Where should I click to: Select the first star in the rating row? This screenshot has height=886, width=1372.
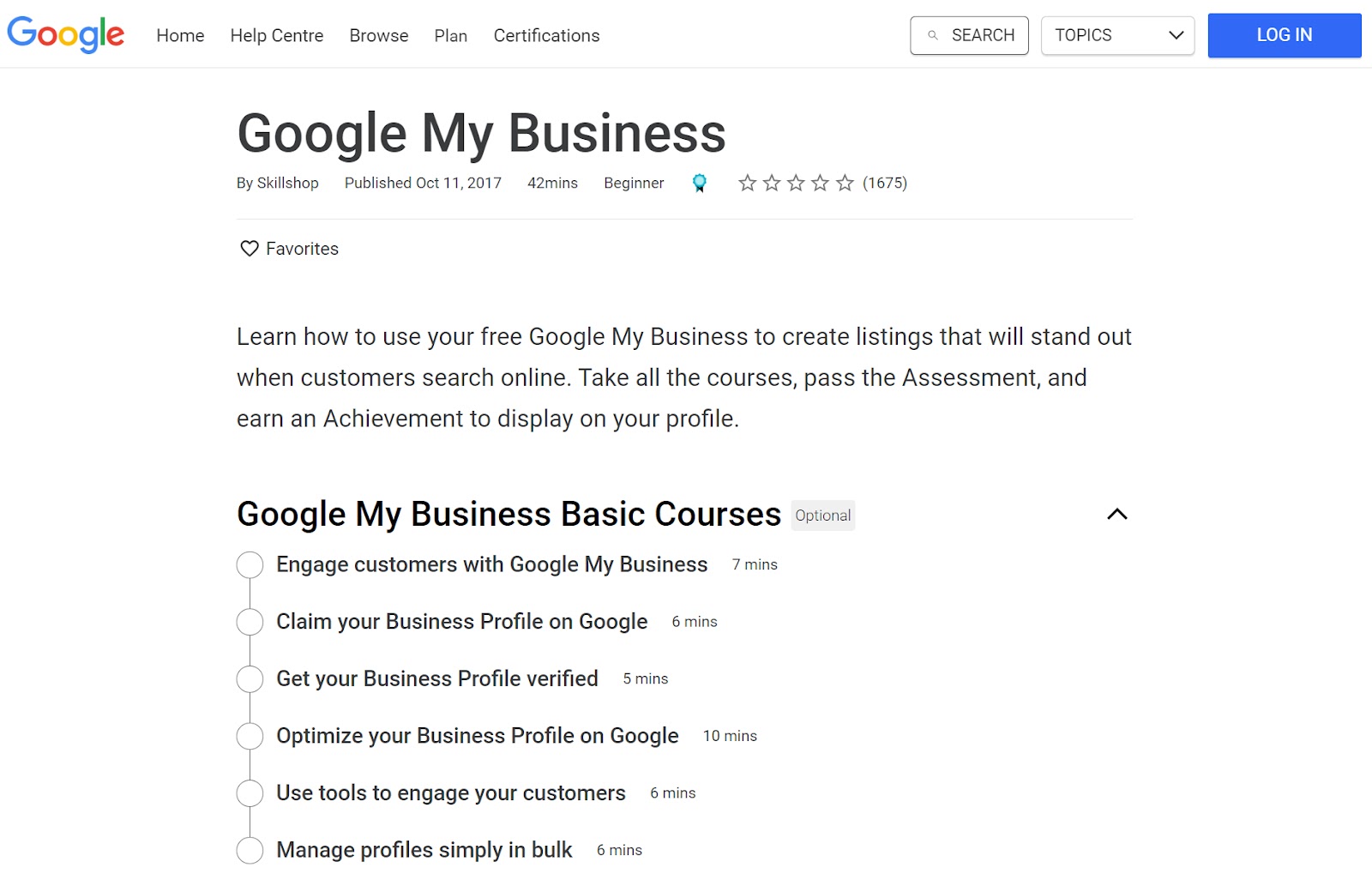coord(749,183)
